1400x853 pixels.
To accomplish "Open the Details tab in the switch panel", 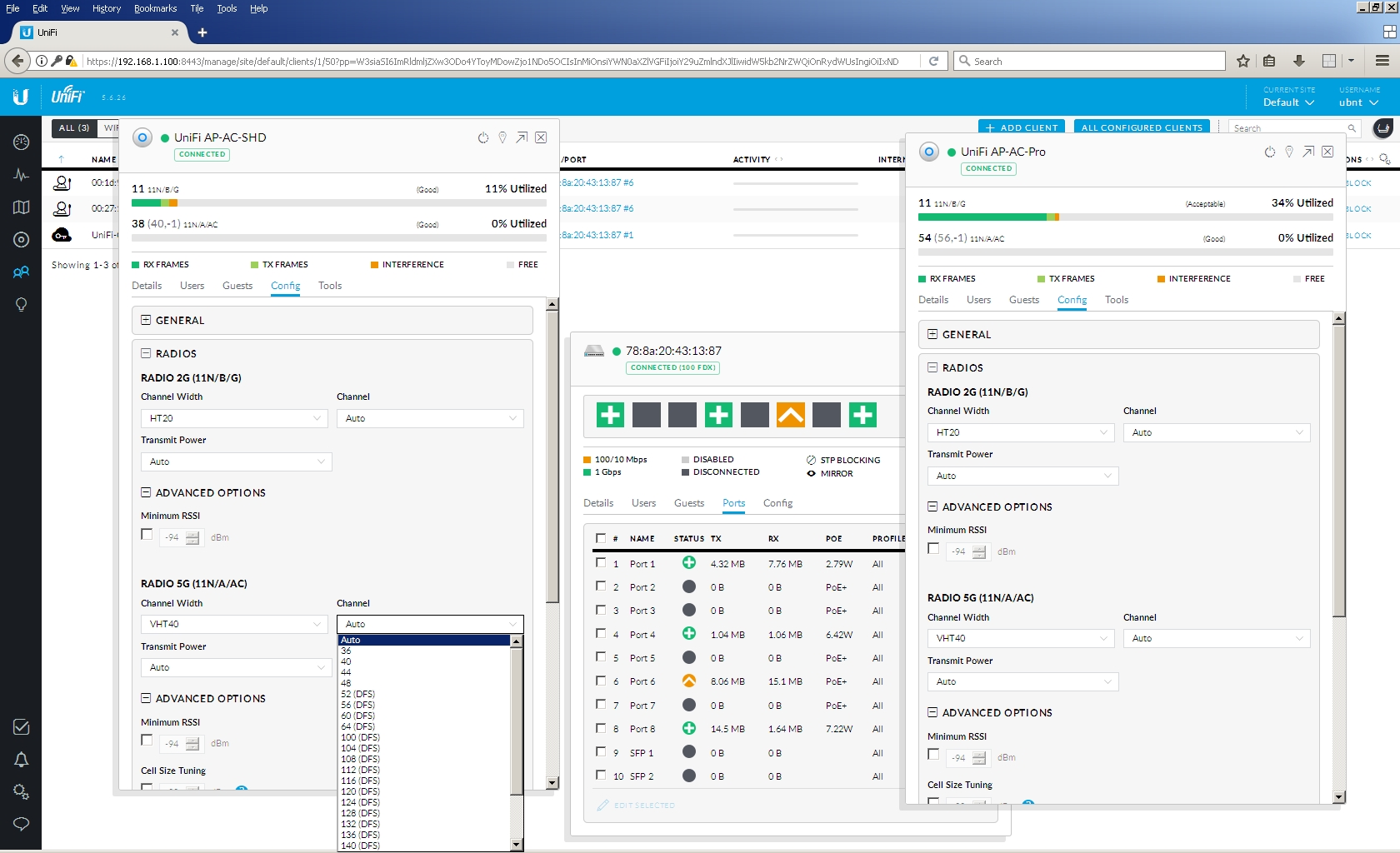I will 598,503.
